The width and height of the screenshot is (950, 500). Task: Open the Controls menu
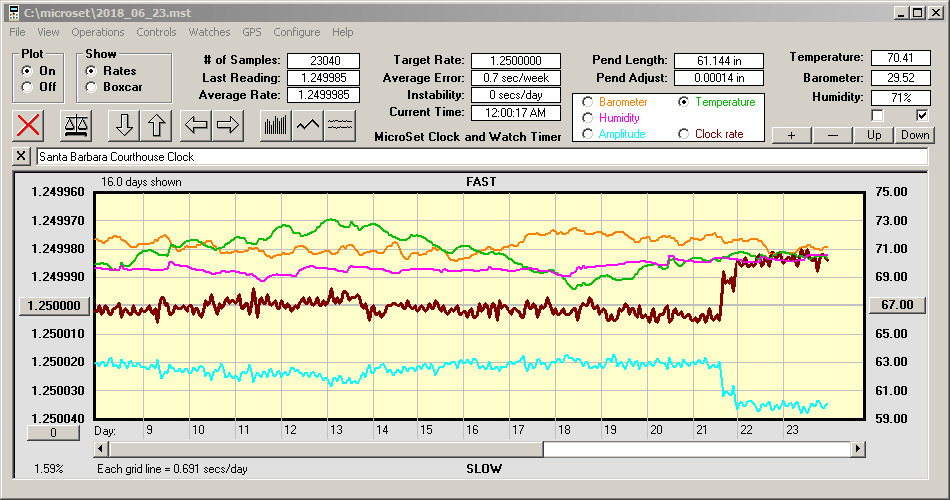[156, 32]
